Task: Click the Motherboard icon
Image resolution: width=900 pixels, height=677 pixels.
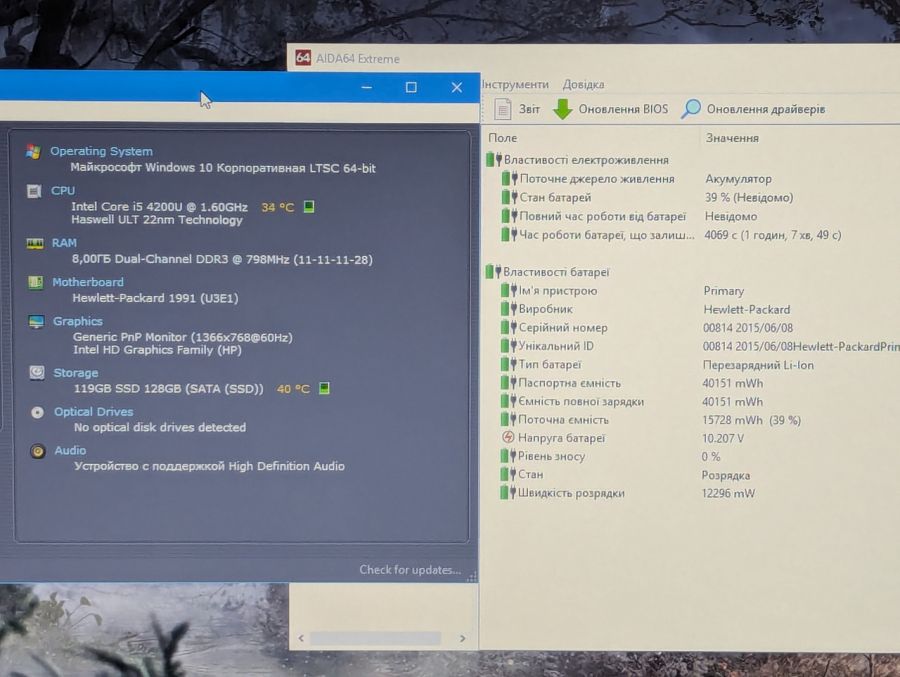Action: (36, 283)
